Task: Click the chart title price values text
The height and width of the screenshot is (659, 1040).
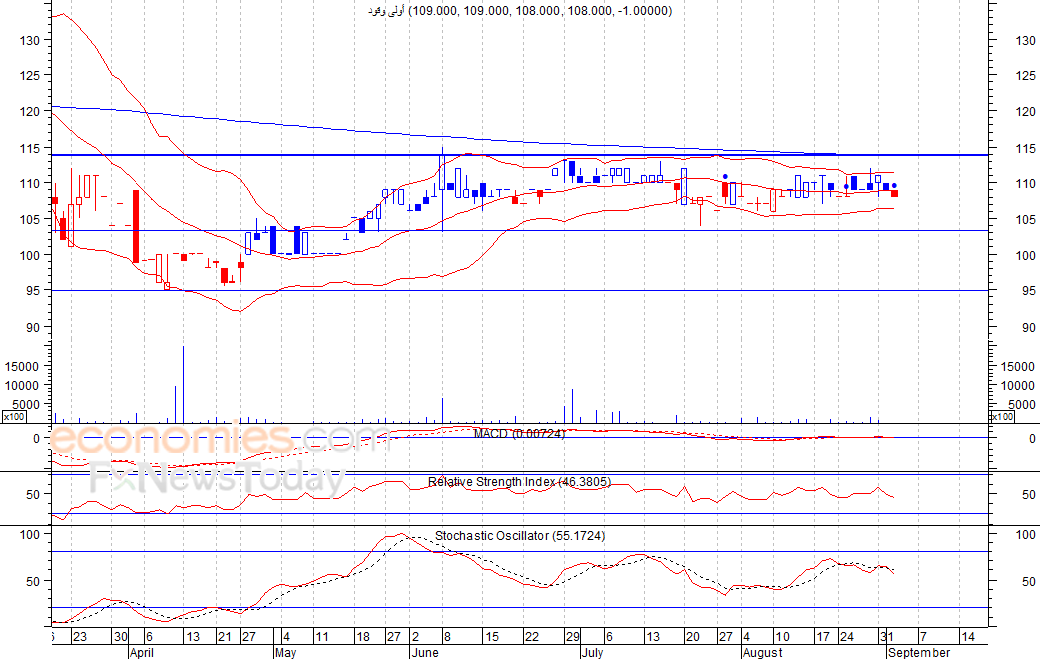Action: click(x=540, y=11)
